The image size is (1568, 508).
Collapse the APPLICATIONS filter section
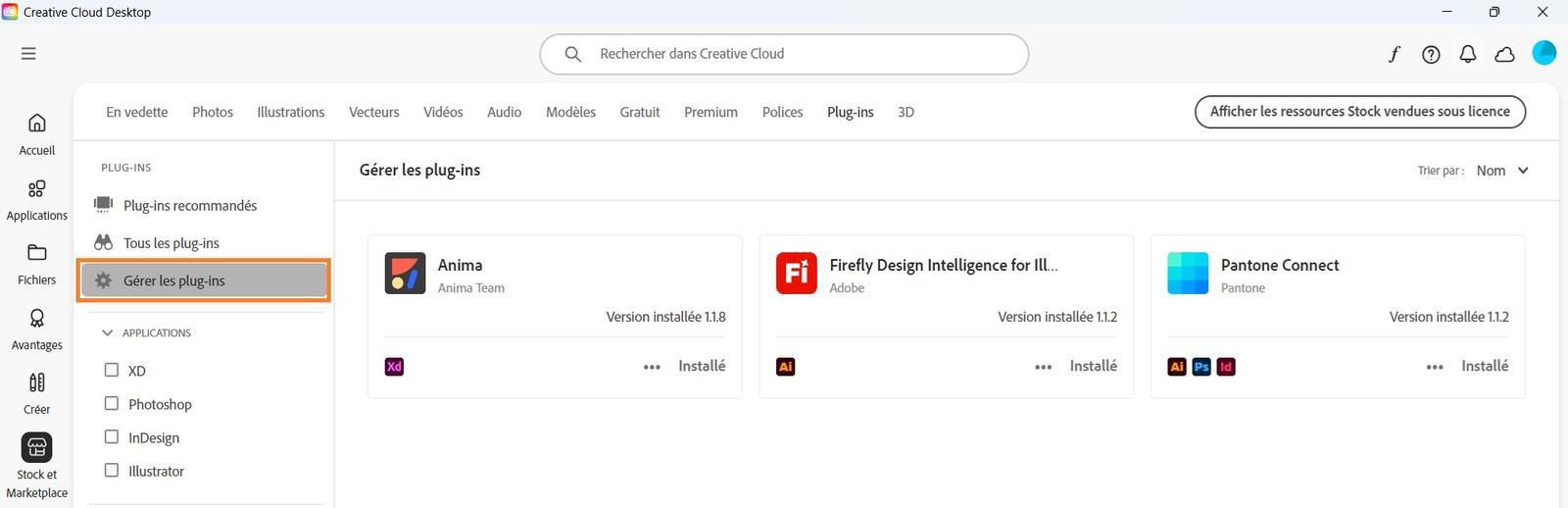pos(108,333)
